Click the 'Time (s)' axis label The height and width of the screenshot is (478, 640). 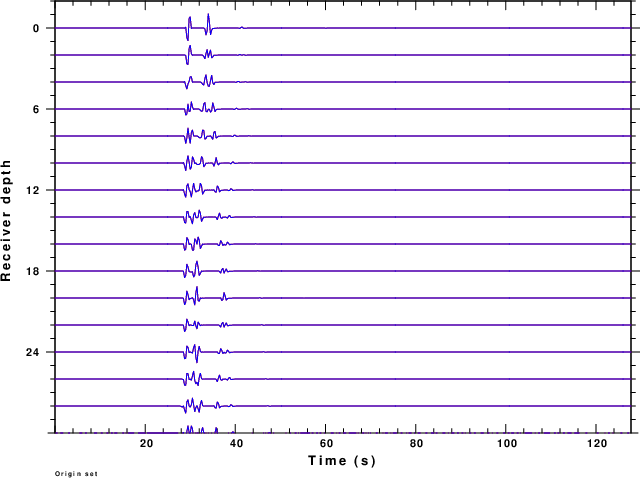(x=342, y=460)
